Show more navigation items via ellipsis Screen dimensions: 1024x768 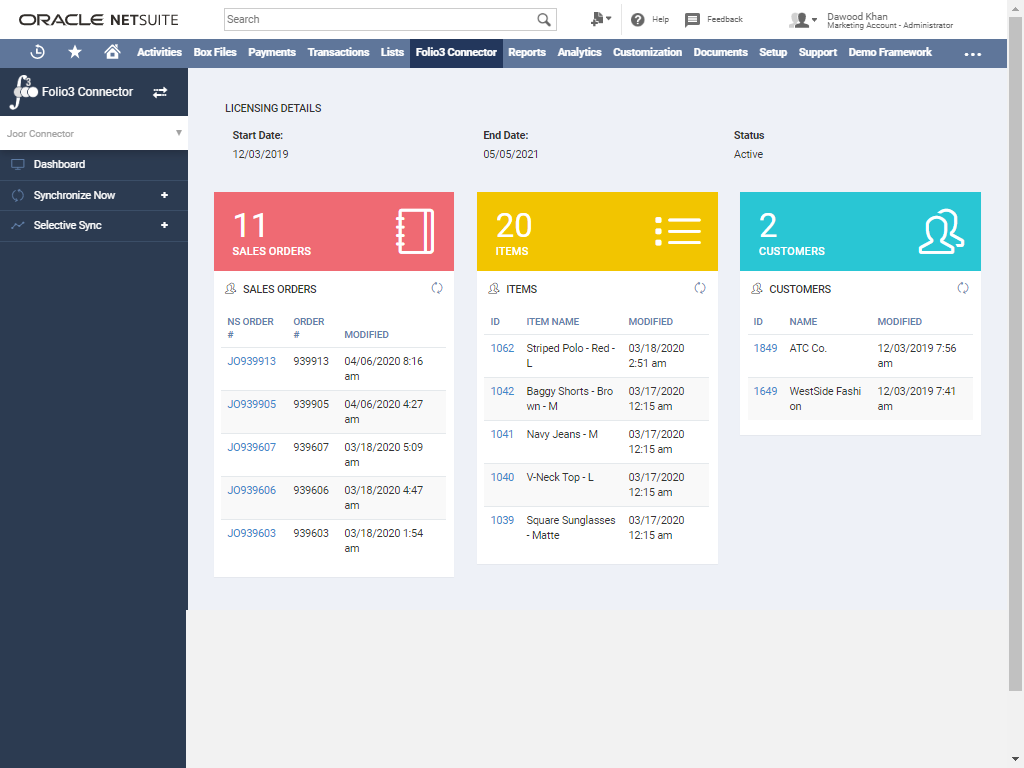tap(972, 54)
